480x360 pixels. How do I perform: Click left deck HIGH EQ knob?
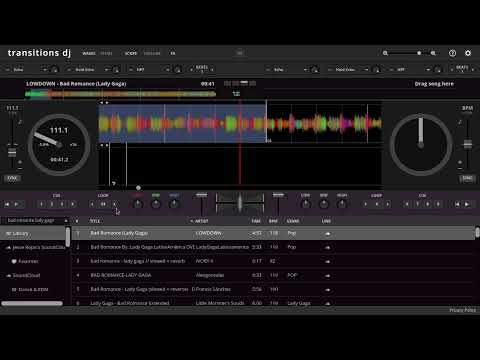click(x=174, y=204)
